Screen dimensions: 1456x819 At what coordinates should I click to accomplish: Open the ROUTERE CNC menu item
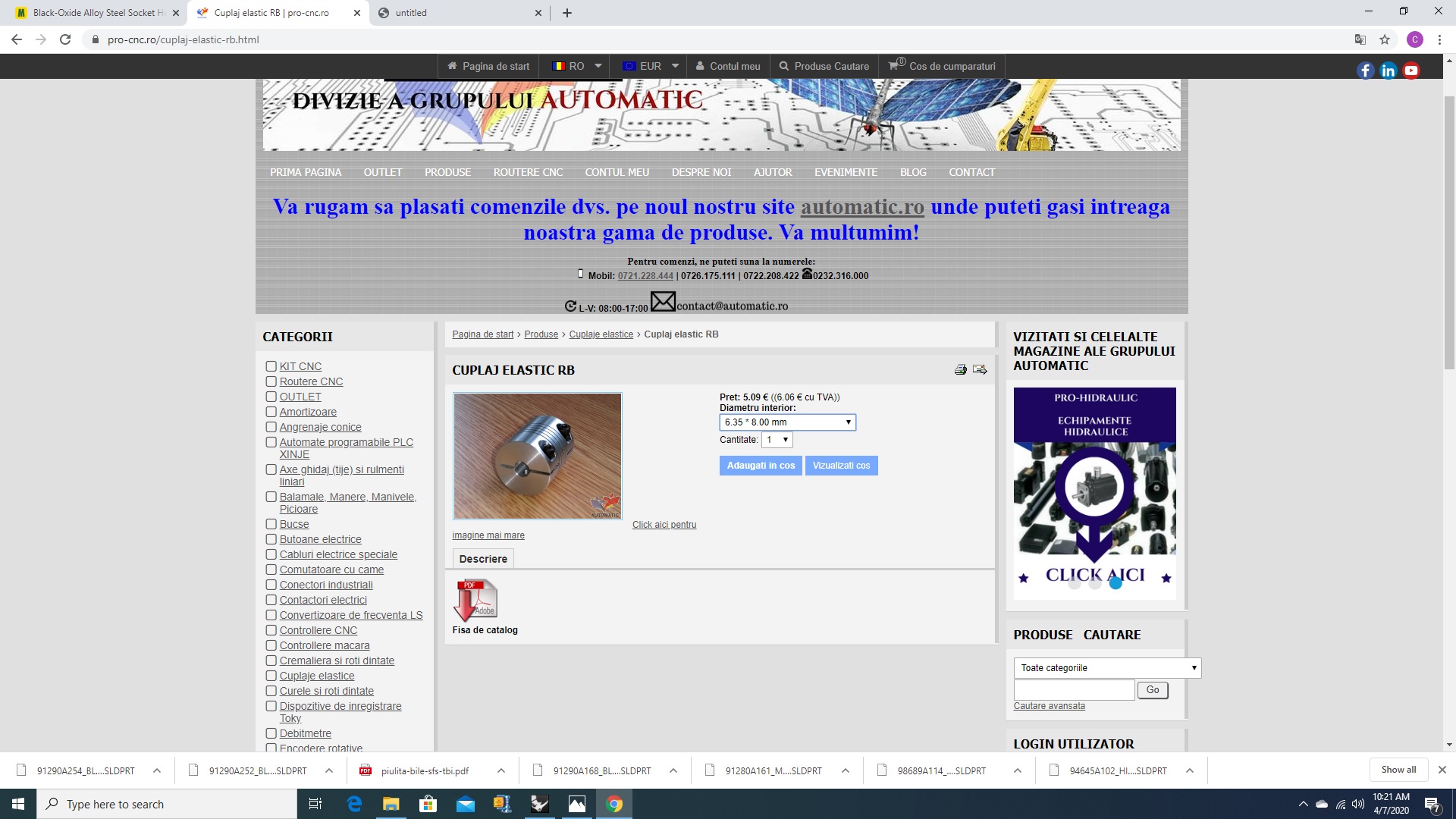(528, 172)
